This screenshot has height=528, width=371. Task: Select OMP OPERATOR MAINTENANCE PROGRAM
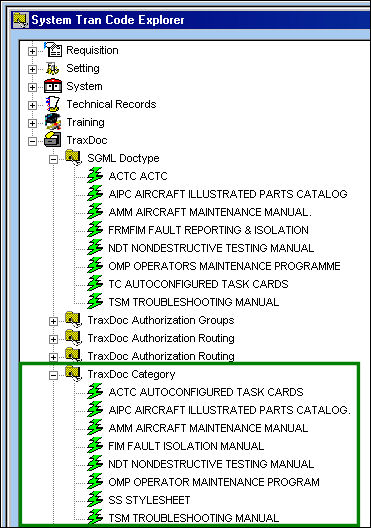point(214,482)
